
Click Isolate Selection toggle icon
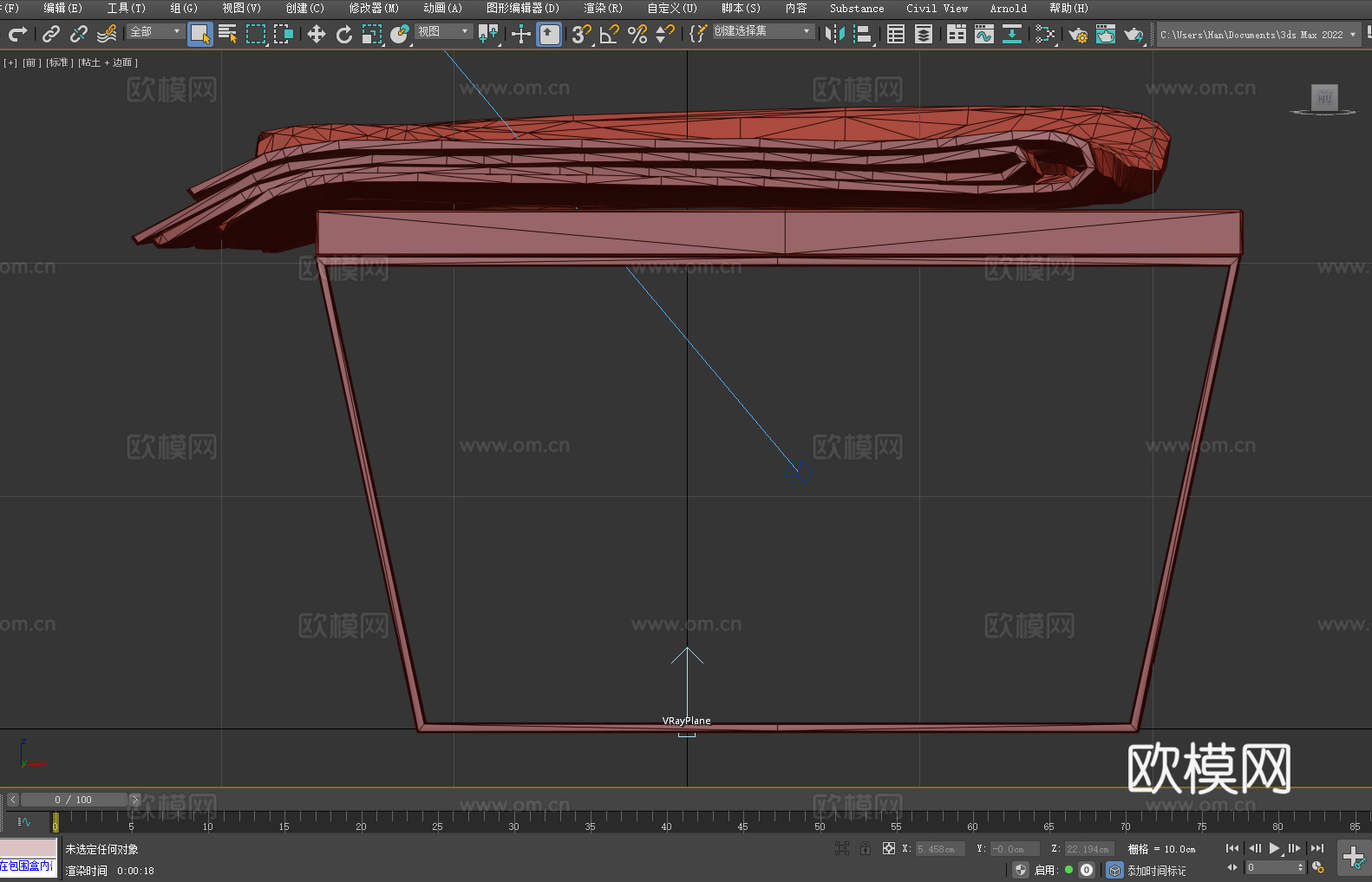841,848
